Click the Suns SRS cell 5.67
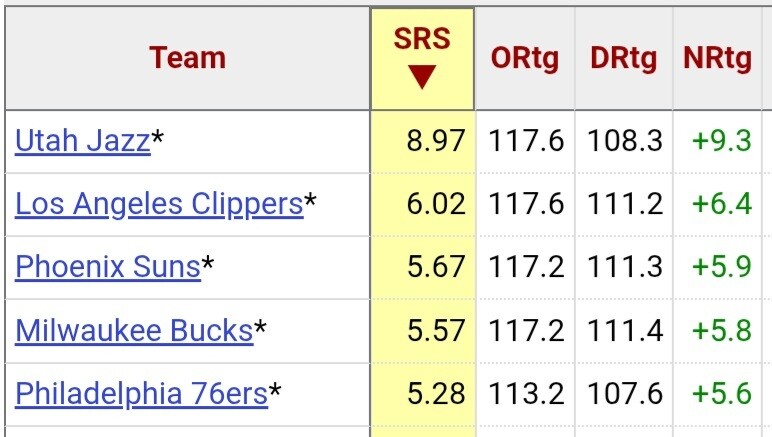The width and height of the screenshot is (772, 437). (x=436, y=267)
